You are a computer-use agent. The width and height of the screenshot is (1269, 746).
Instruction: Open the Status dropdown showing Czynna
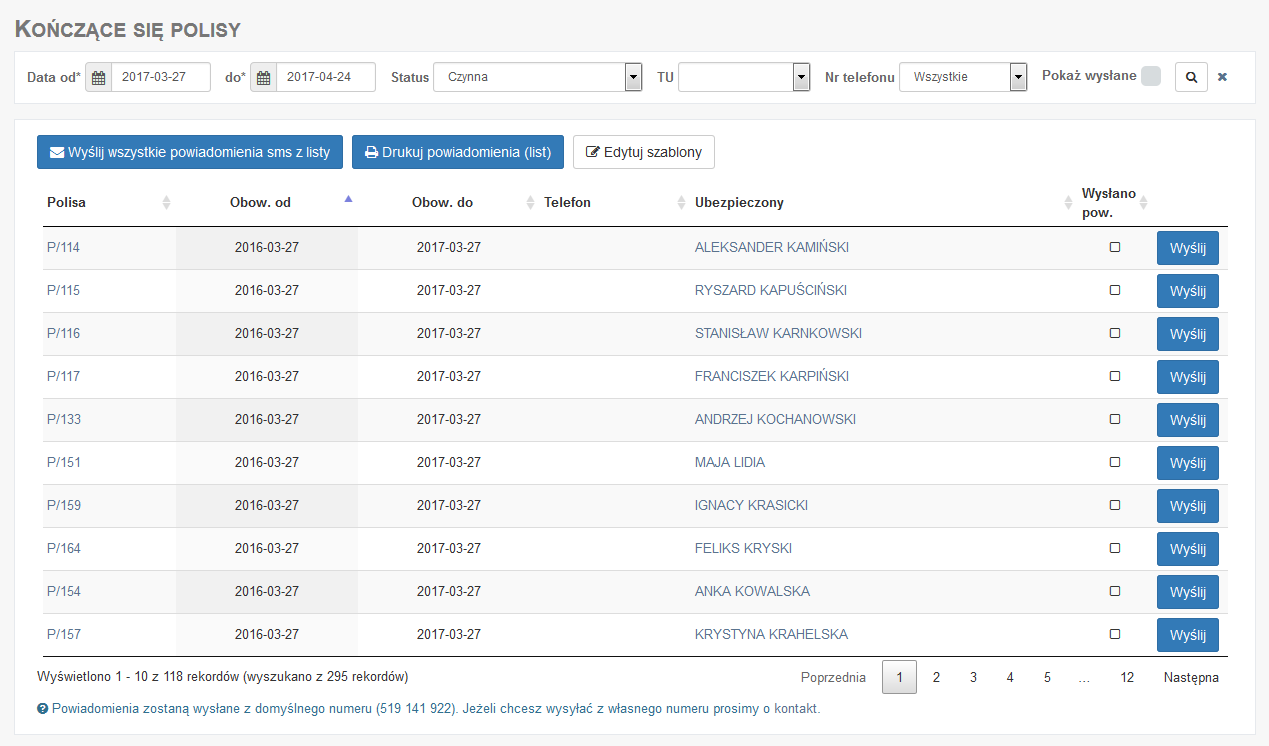(537, 77)
